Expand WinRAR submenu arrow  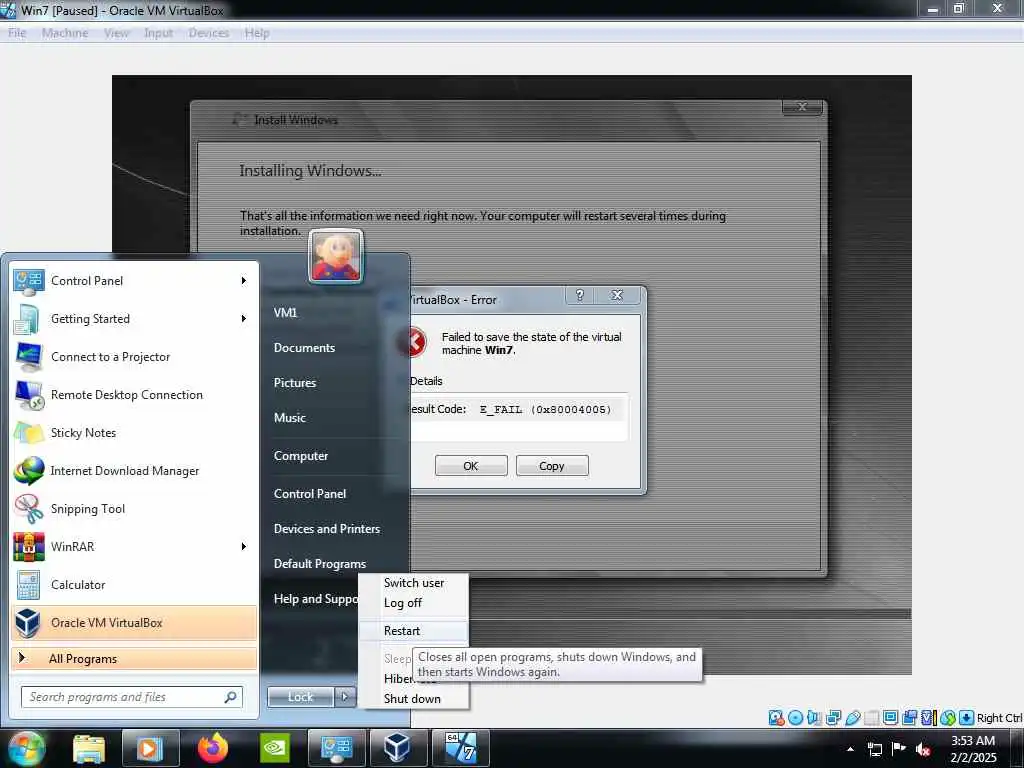tap(244, 546)
